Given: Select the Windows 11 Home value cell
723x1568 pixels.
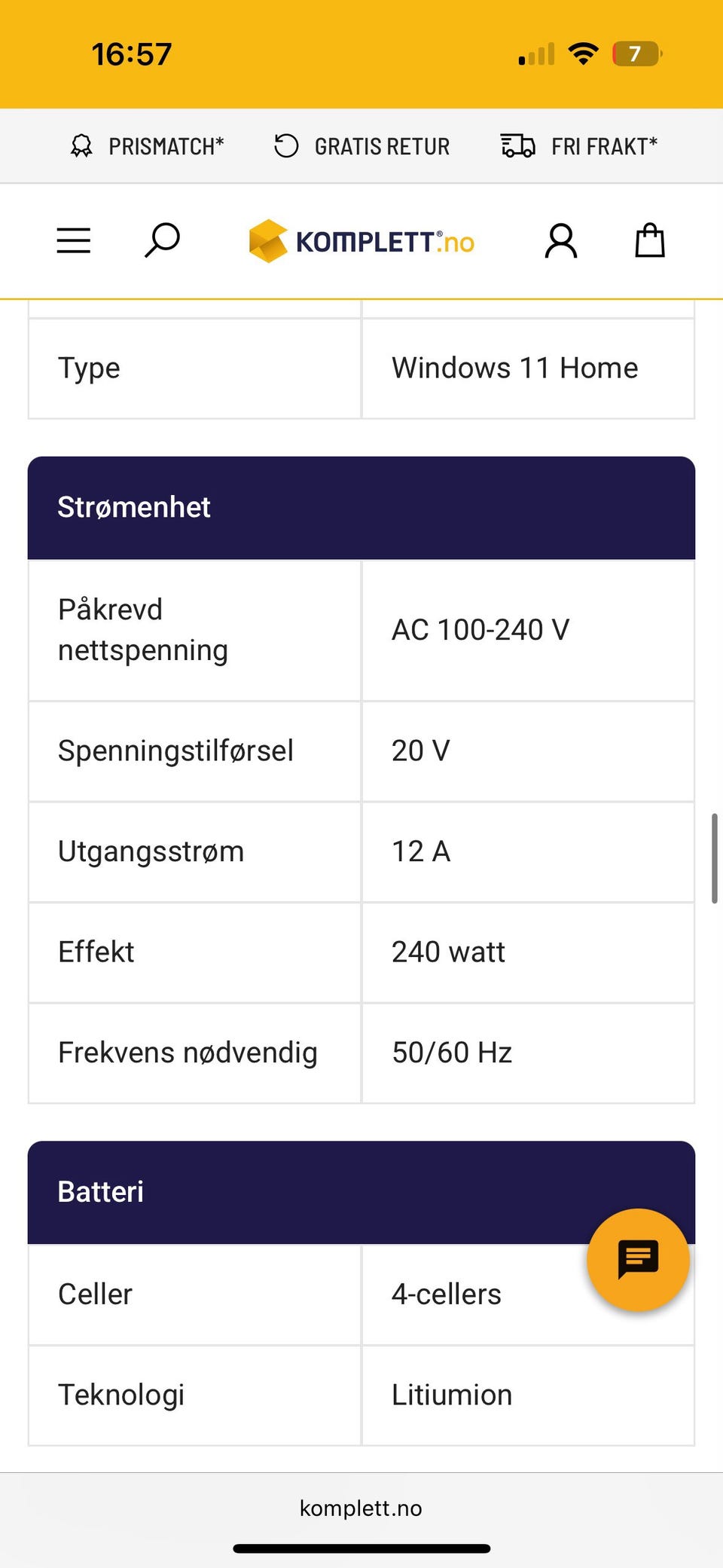Looking at the screenshot, I should pos(527,368).
